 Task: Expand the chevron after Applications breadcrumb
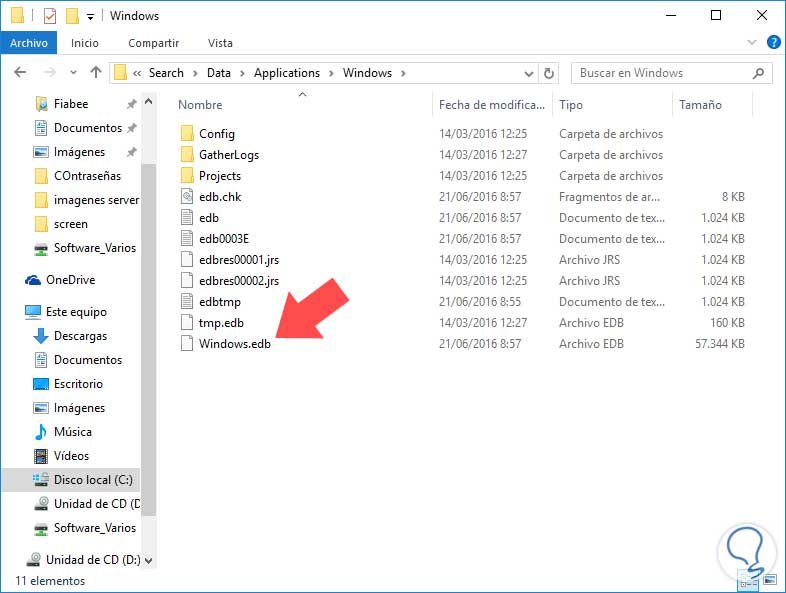click(x=331, y=74)
